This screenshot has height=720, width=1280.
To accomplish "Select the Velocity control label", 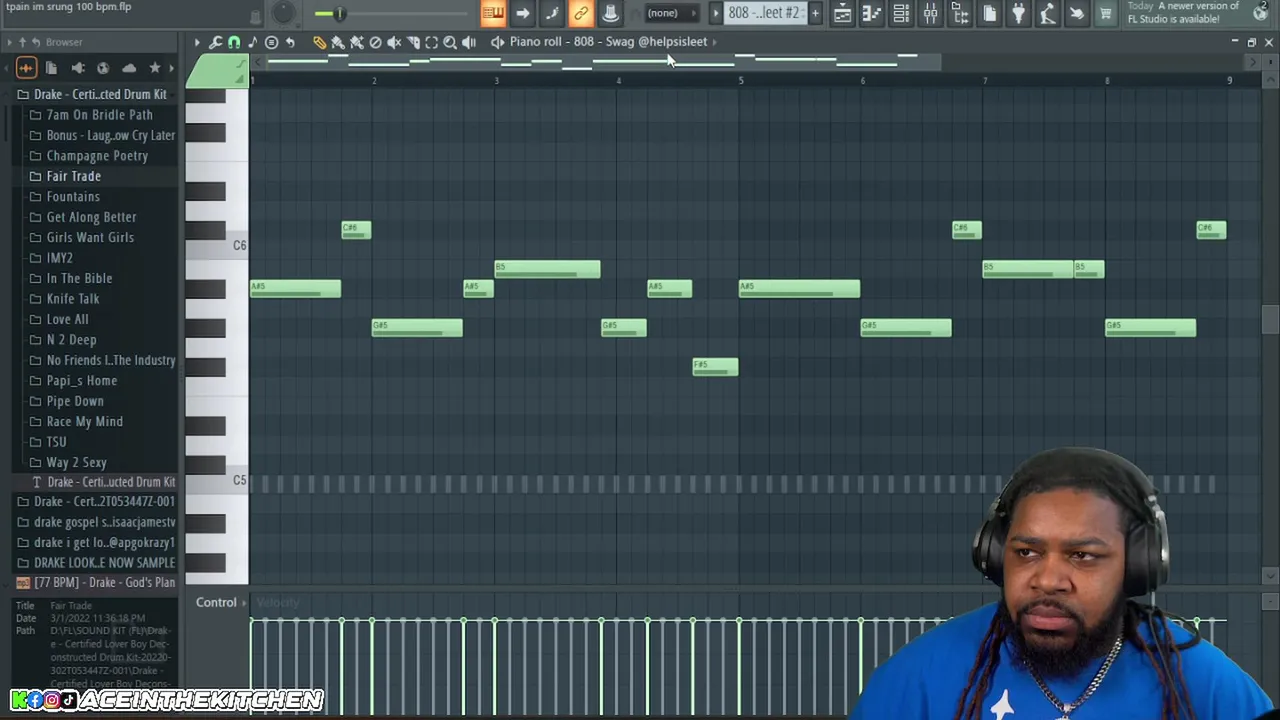I will tap(278, 603).
